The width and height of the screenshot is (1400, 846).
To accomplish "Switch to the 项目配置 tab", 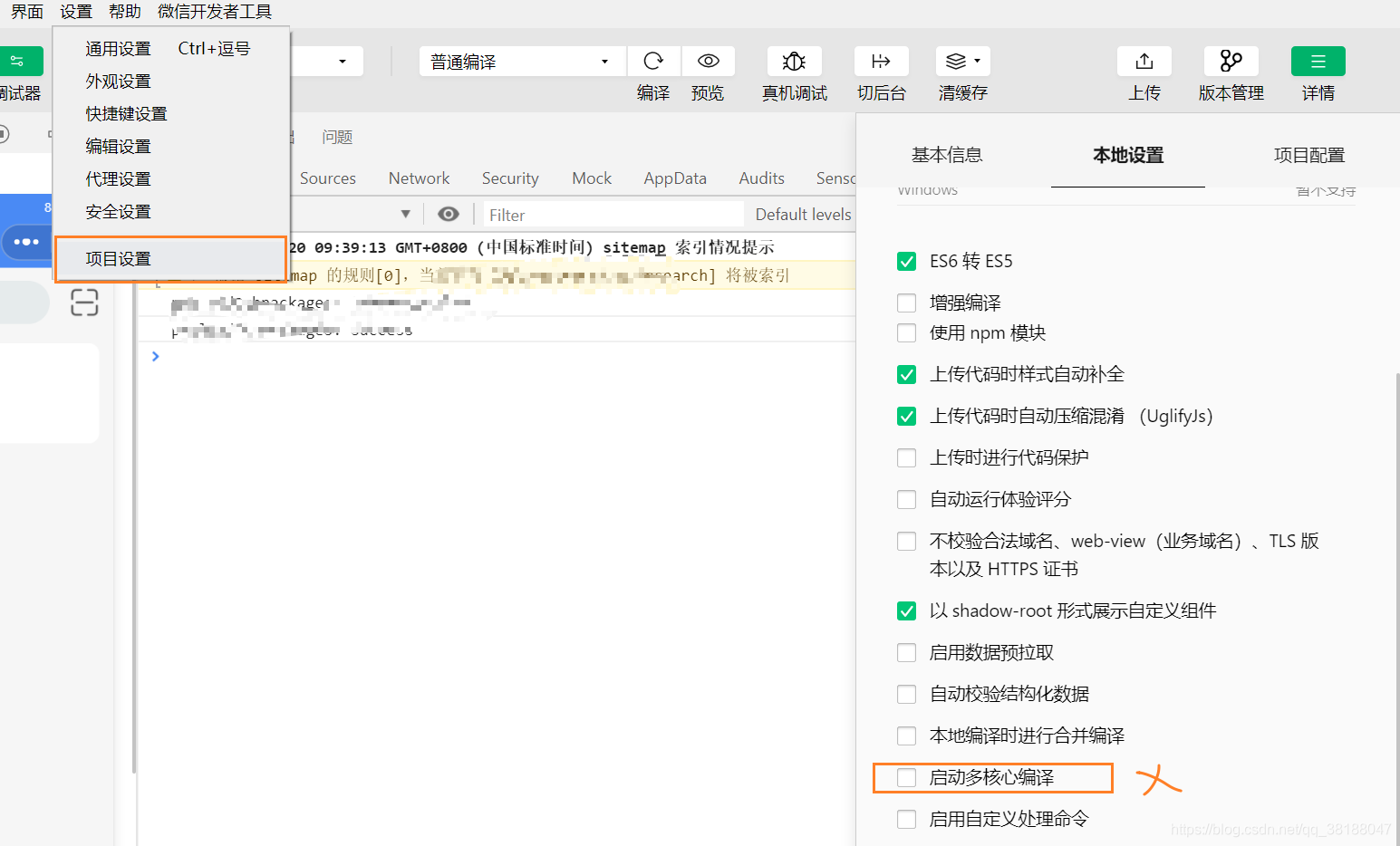I will pos(1309,155).
